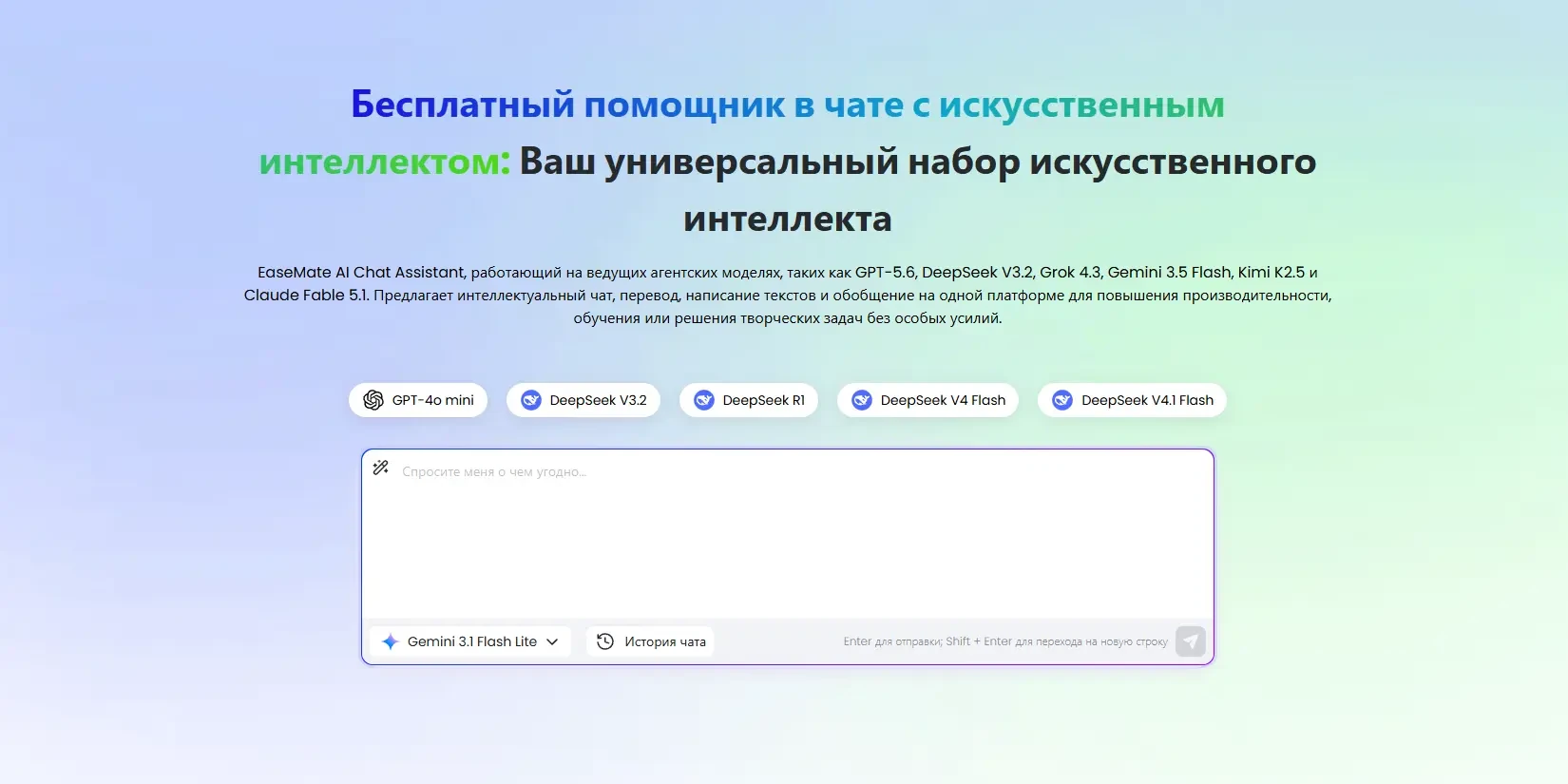
Task: Click the Claude Fable 5.1 text in description
Action: click(306, 296)
